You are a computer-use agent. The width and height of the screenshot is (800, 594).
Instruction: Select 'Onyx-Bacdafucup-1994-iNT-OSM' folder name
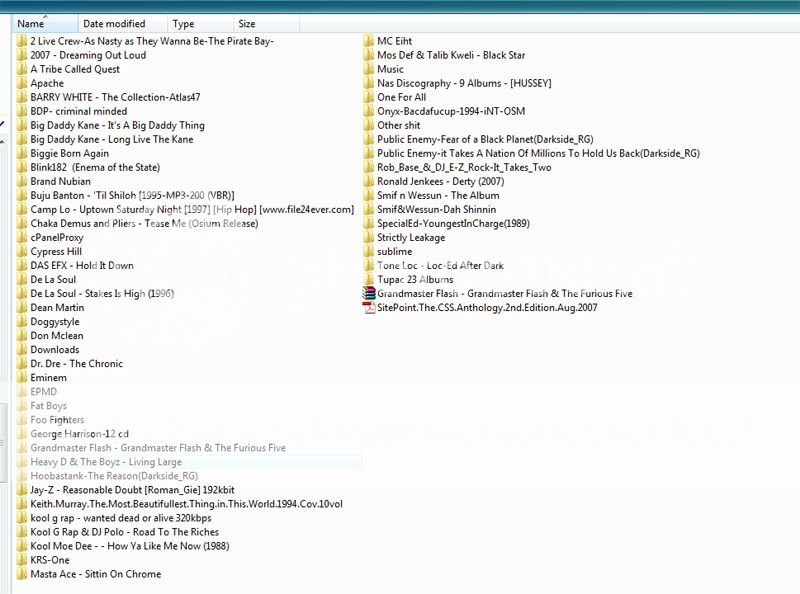click(x=451, y=111)
